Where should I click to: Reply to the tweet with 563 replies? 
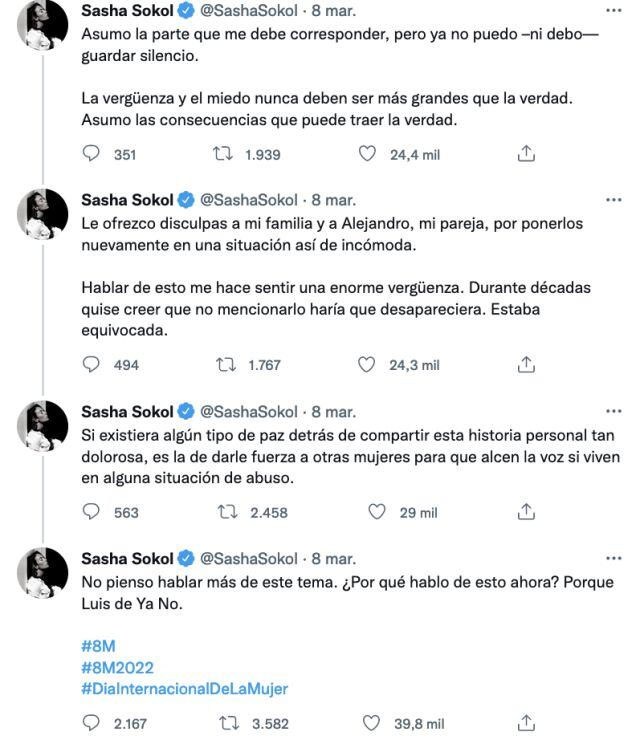tap(92, 512)
